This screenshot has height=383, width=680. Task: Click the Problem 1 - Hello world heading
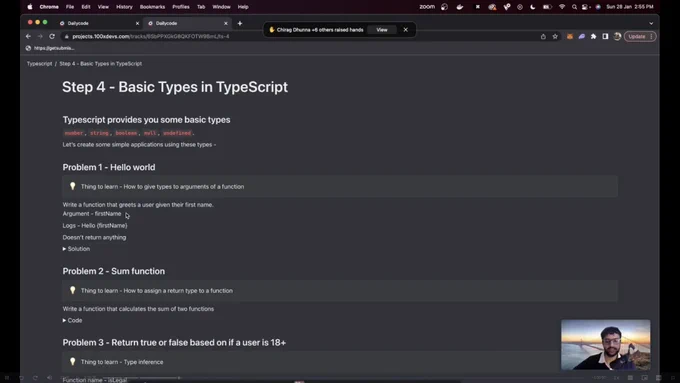(x=109, y=167)
